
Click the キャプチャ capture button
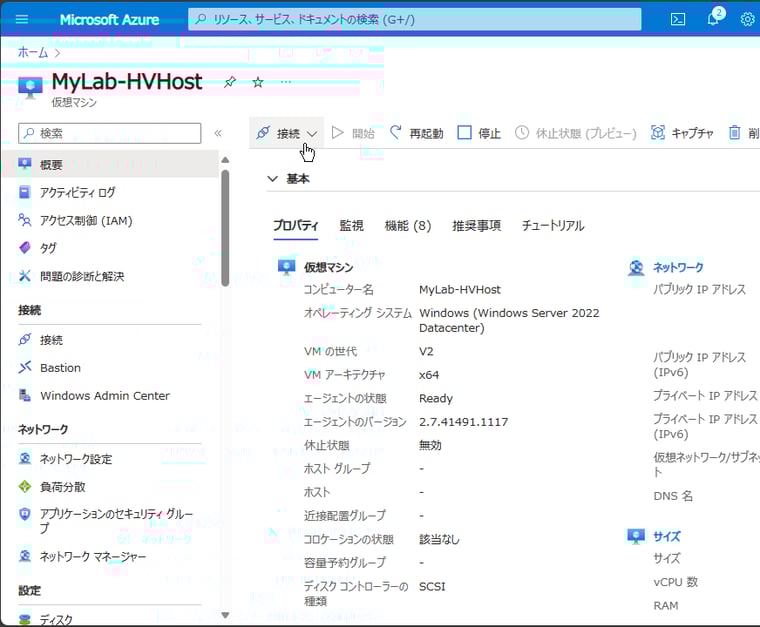pyautogui.click(x=682, y=133)
